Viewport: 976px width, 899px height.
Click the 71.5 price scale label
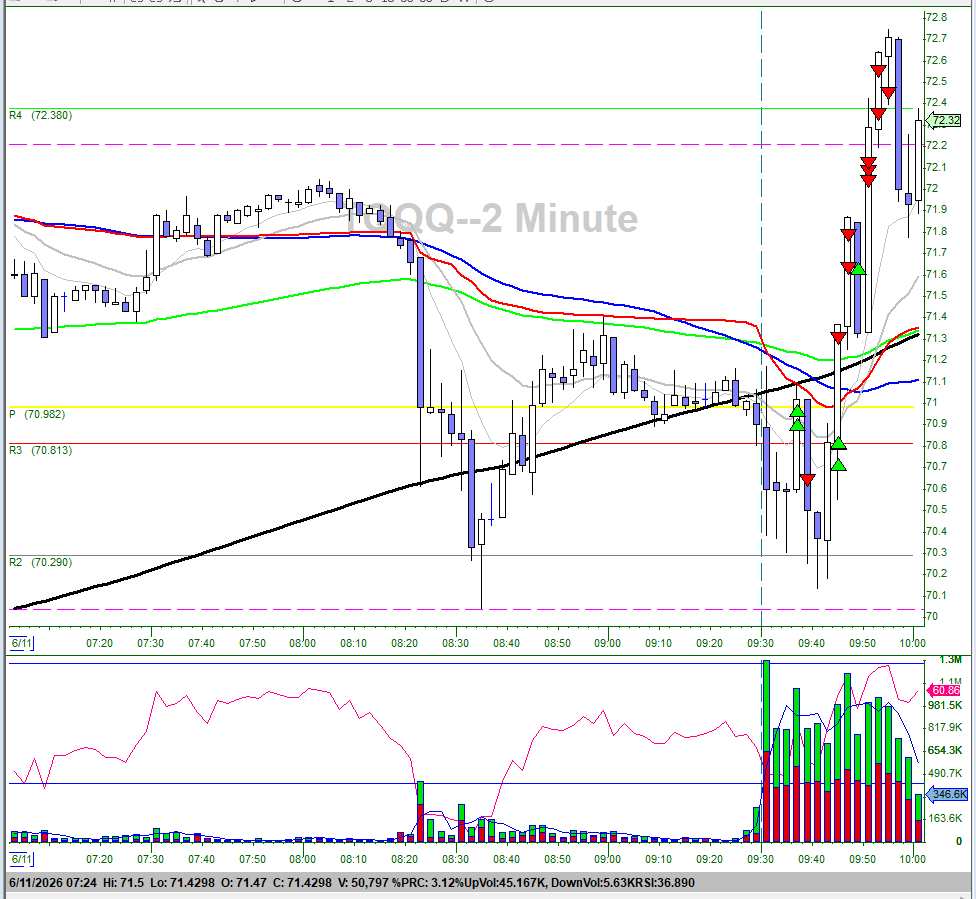pos(936,295)
